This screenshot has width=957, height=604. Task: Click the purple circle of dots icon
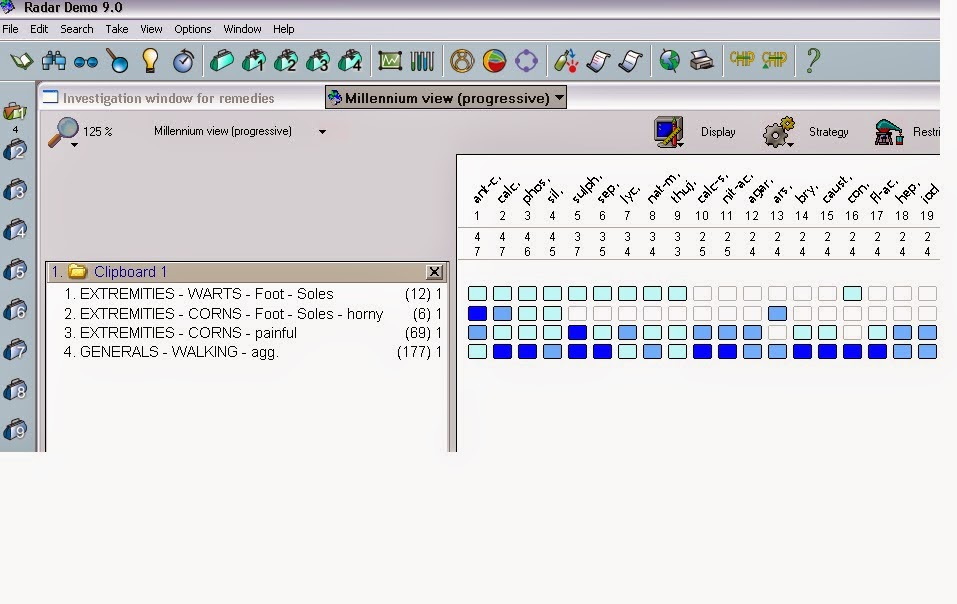pyautogui.click(x=526, y=61)
